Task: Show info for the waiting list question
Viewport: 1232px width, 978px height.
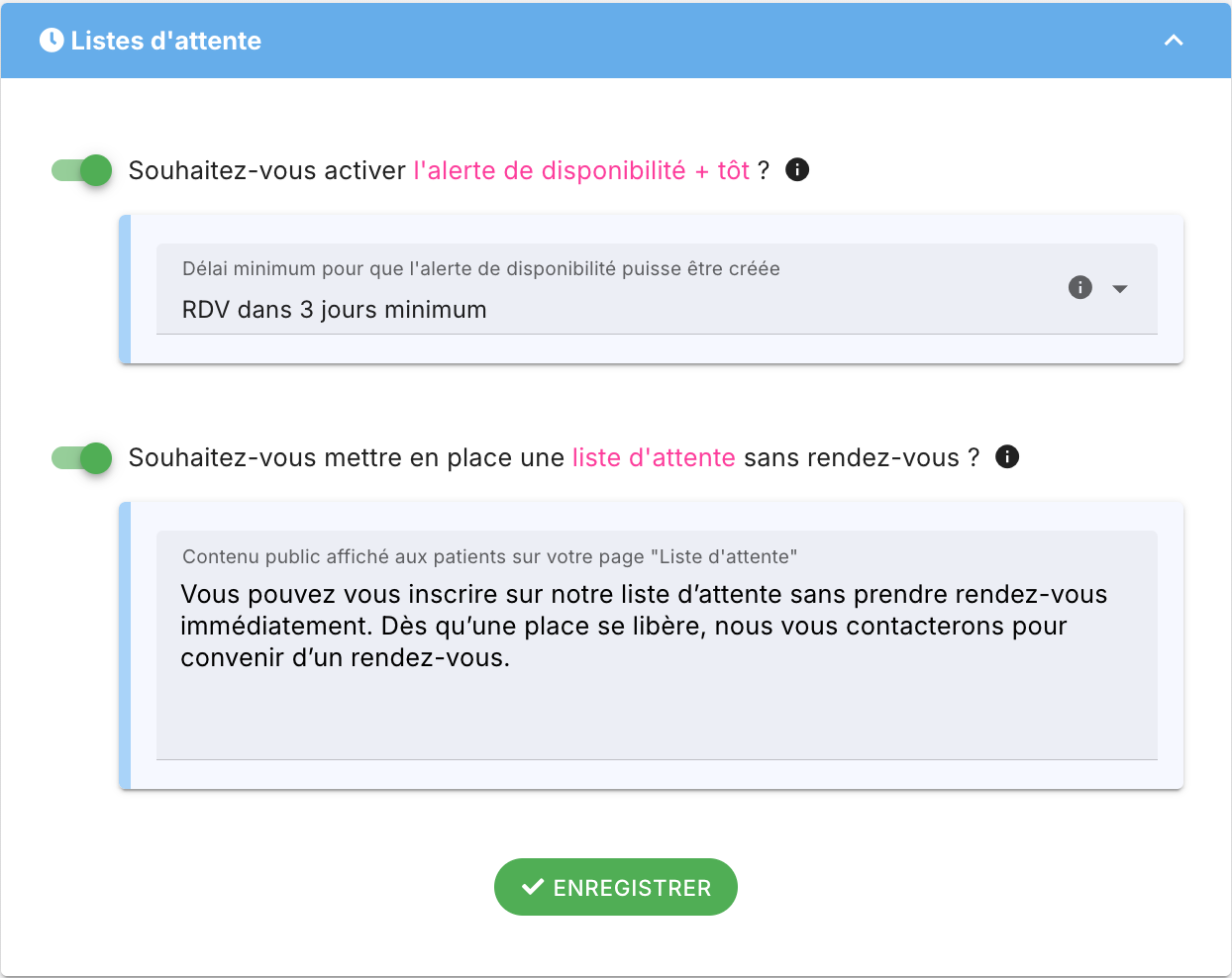Action: 1007,456
